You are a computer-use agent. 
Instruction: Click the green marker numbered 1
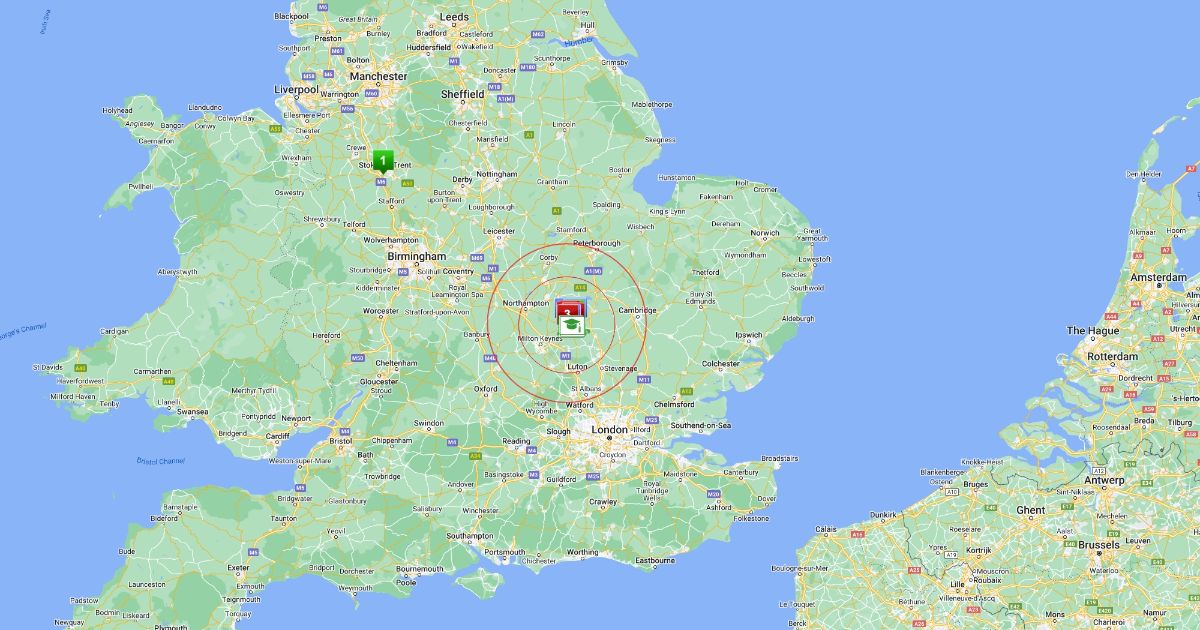point(382,161)
